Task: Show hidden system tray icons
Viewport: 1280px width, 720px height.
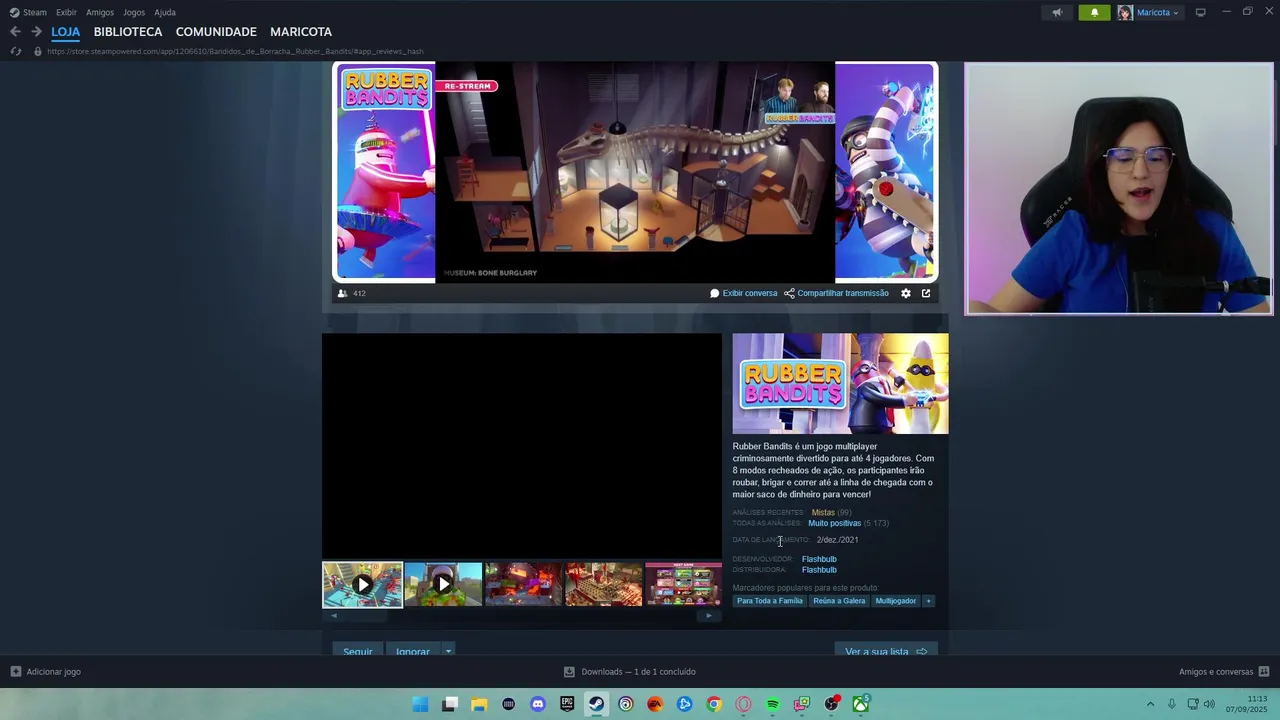Action: click(x=1150, y=704)
